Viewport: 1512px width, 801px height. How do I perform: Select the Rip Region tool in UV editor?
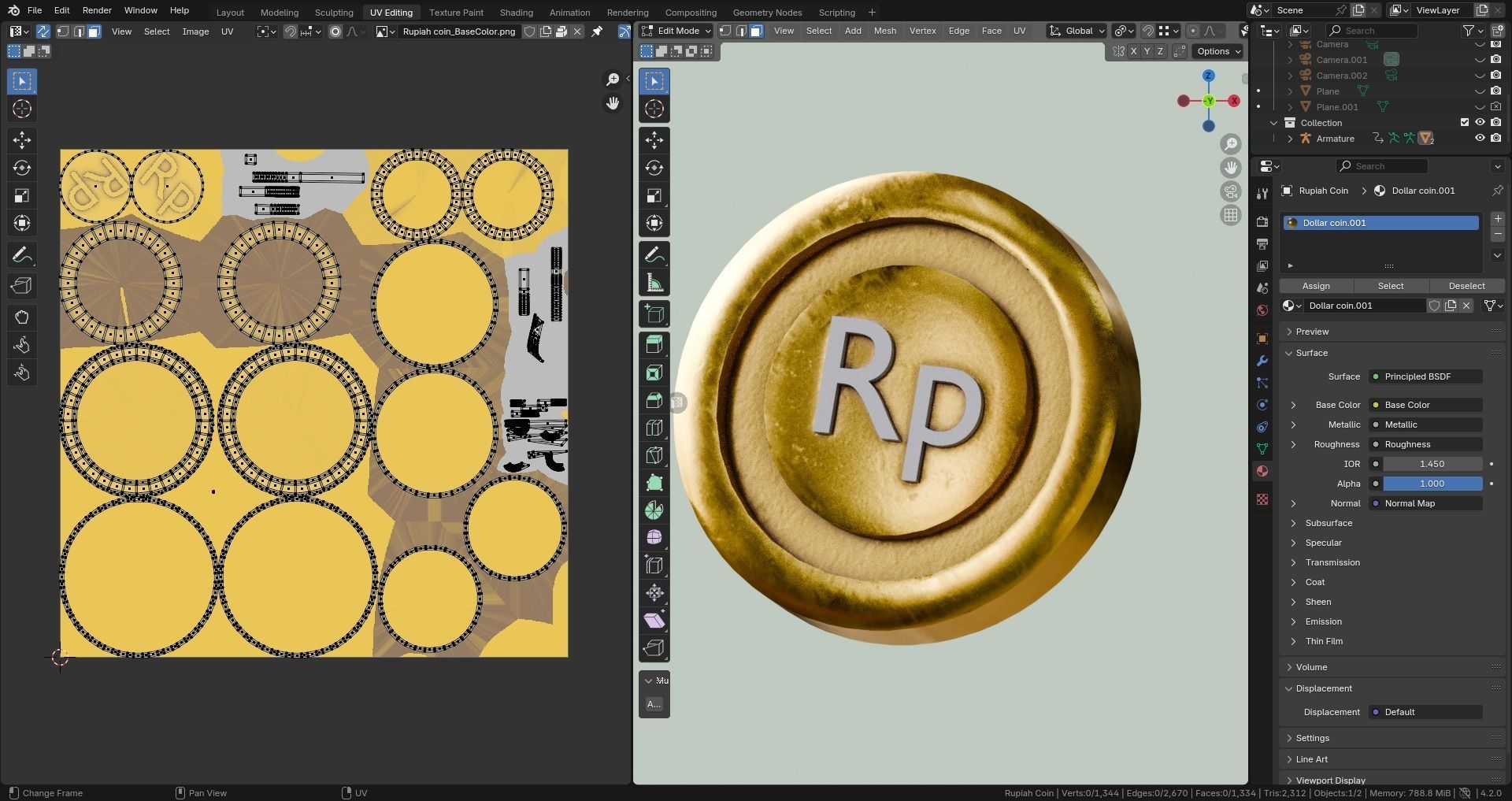22,286
